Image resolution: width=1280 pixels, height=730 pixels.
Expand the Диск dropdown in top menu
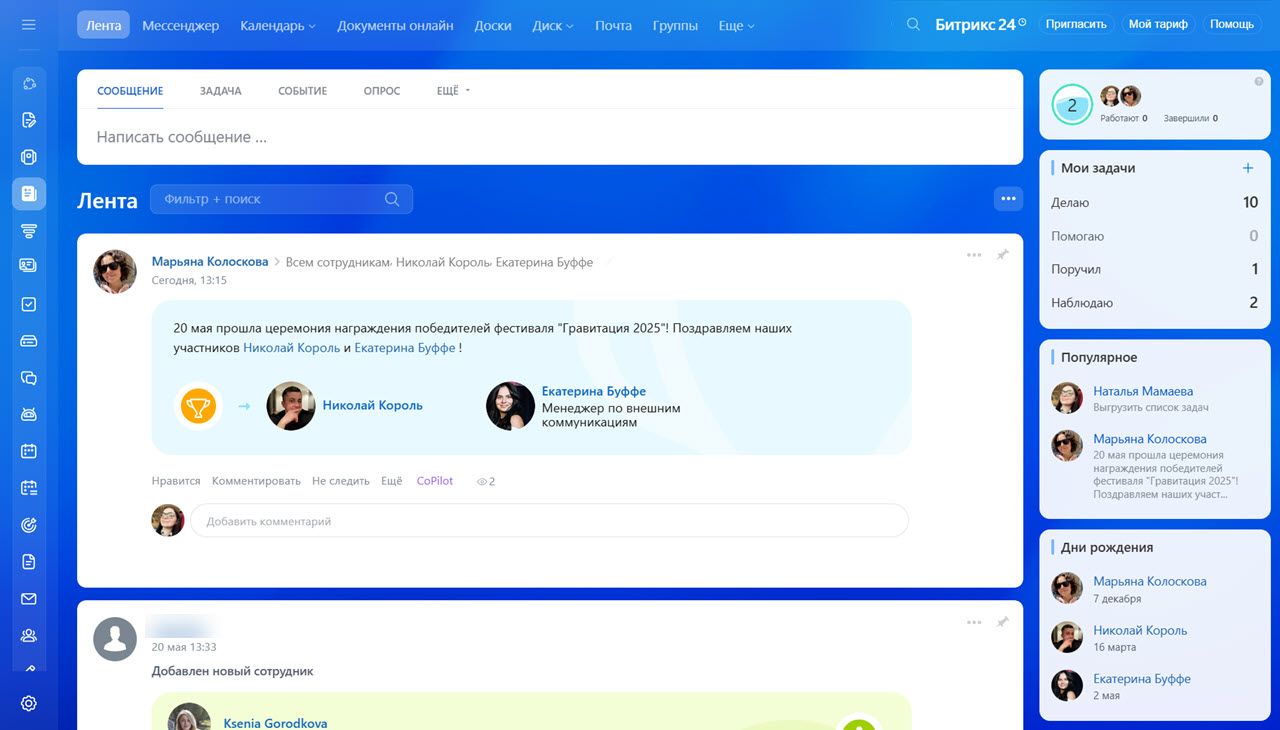pyautogui.click(x=553, y=26)
